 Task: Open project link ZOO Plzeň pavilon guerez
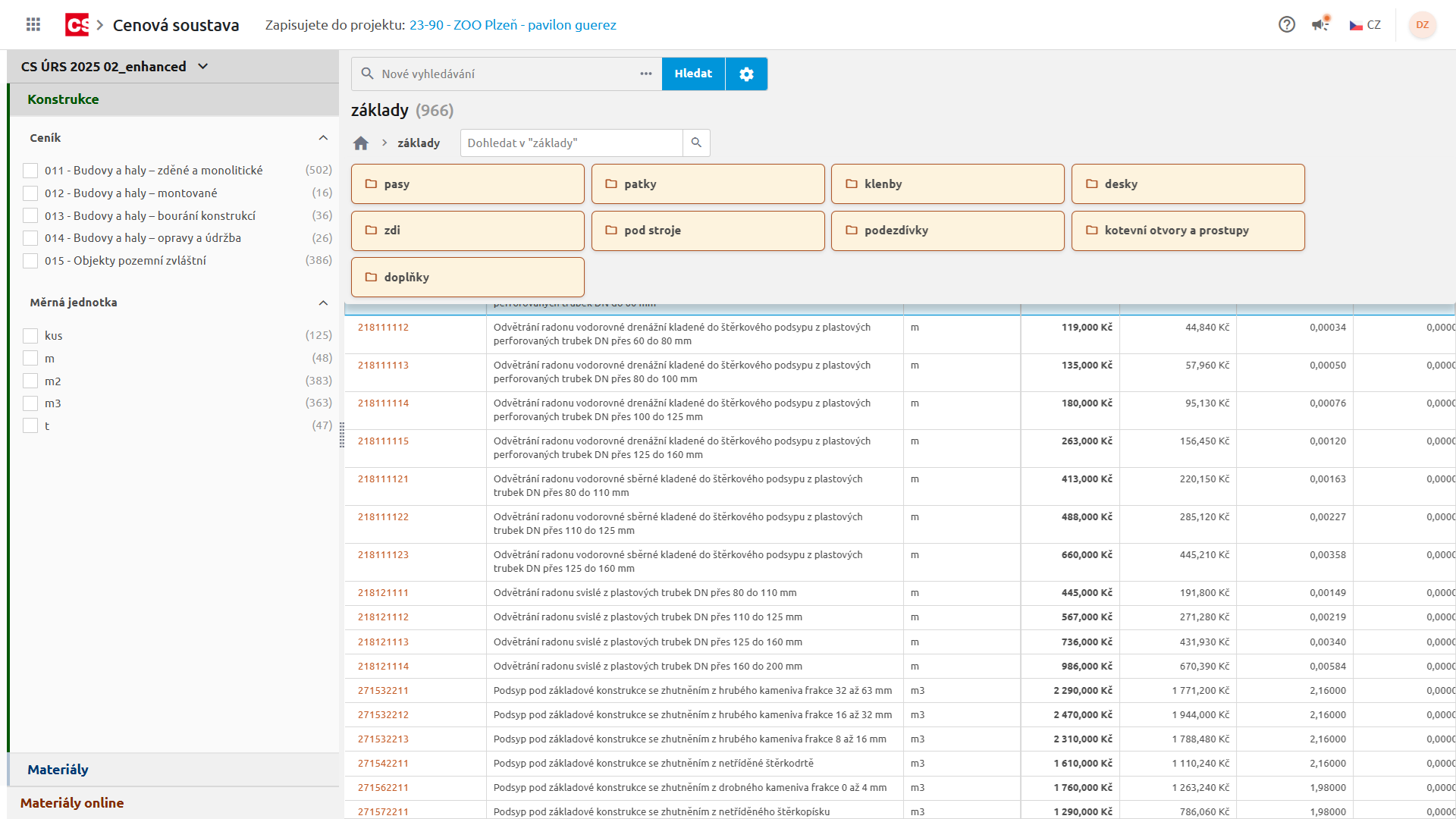point(513,25)
